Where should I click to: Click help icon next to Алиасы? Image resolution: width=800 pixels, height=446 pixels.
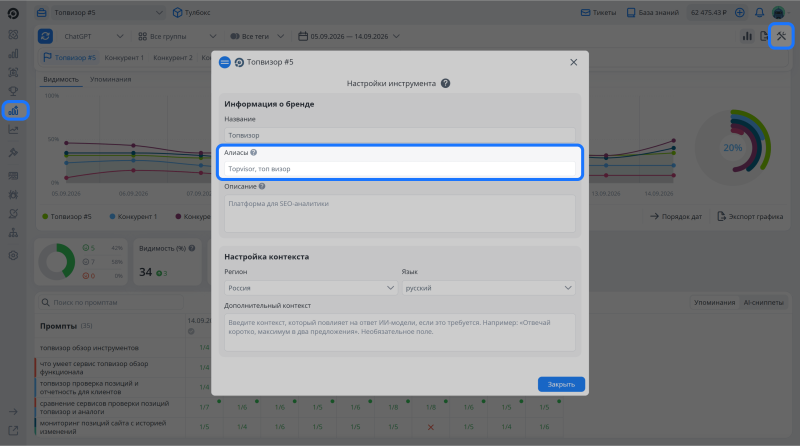254,153
